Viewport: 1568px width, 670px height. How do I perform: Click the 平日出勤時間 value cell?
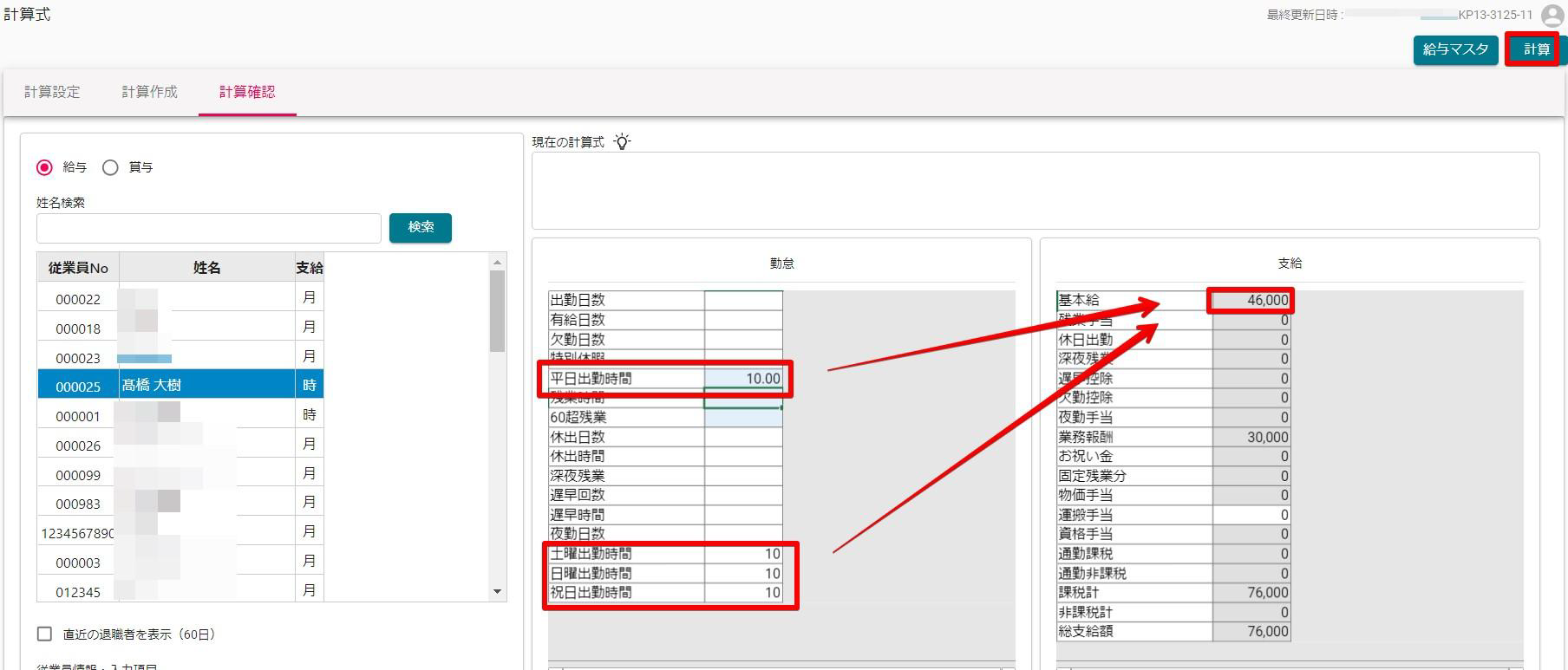(743, 378)
